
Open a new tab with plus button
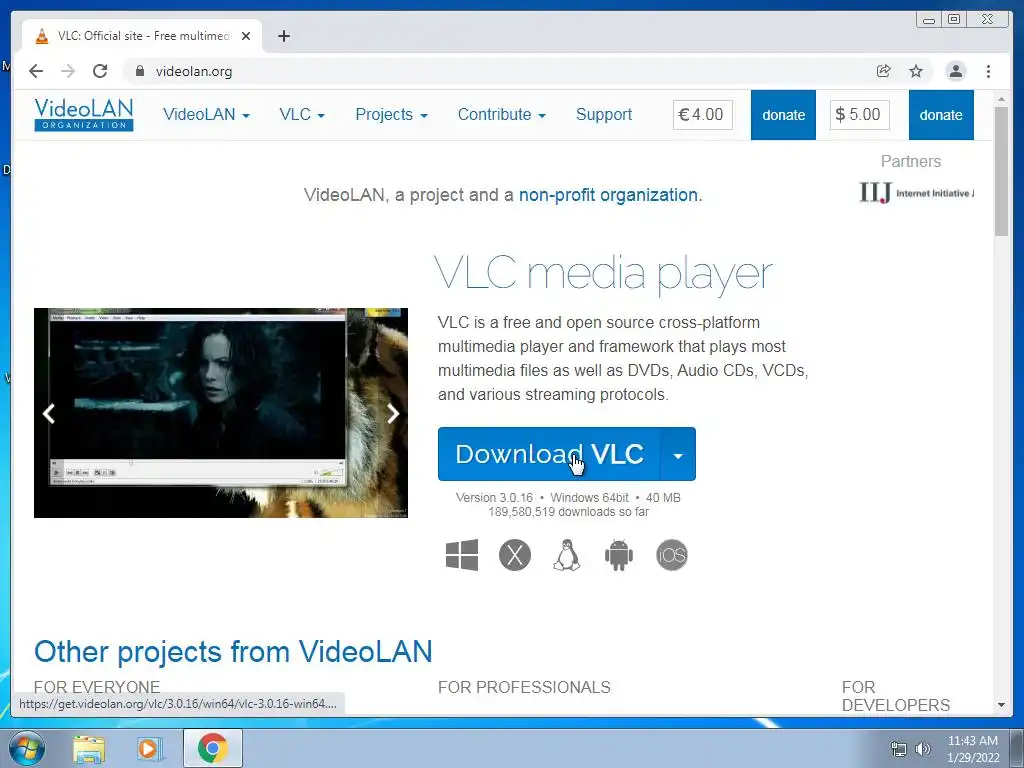[x=283, y=36]
